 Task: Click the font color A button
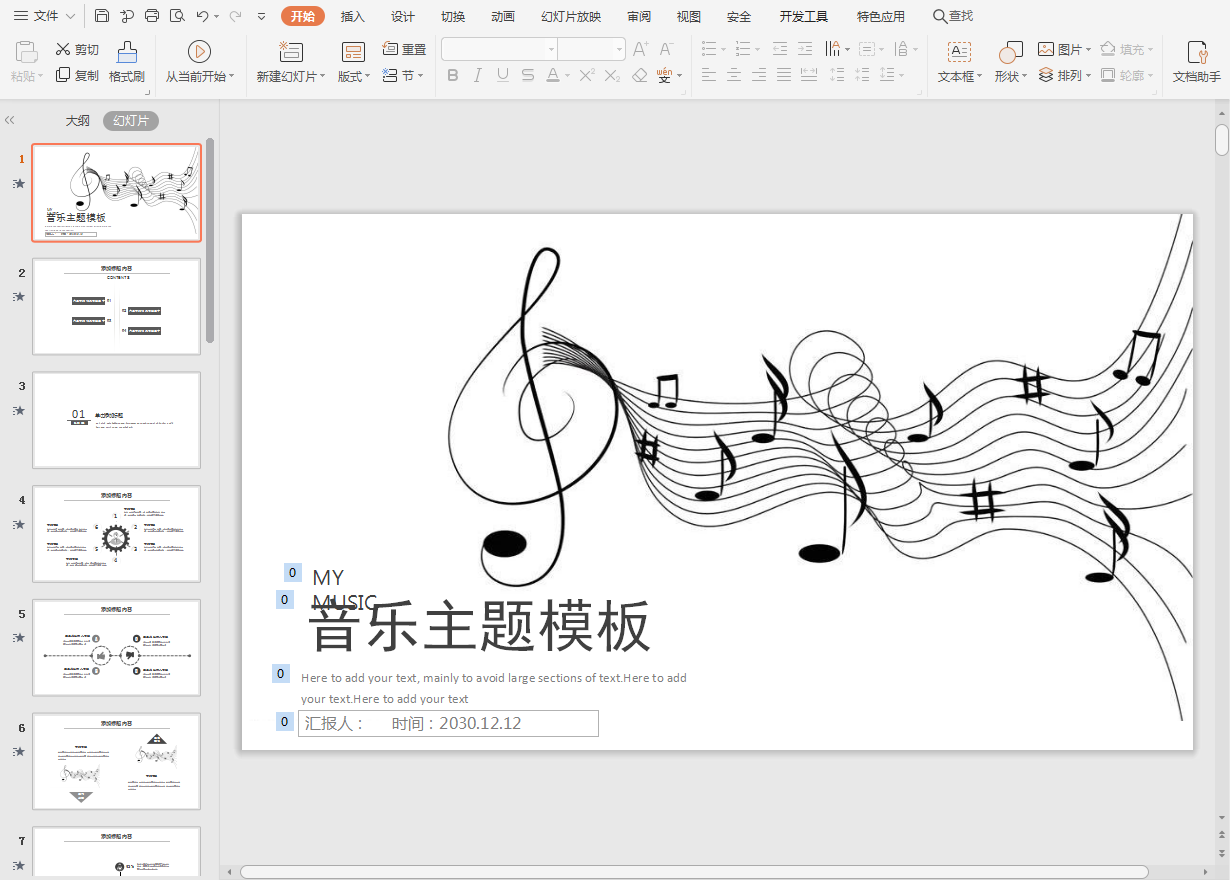(553, 75)
